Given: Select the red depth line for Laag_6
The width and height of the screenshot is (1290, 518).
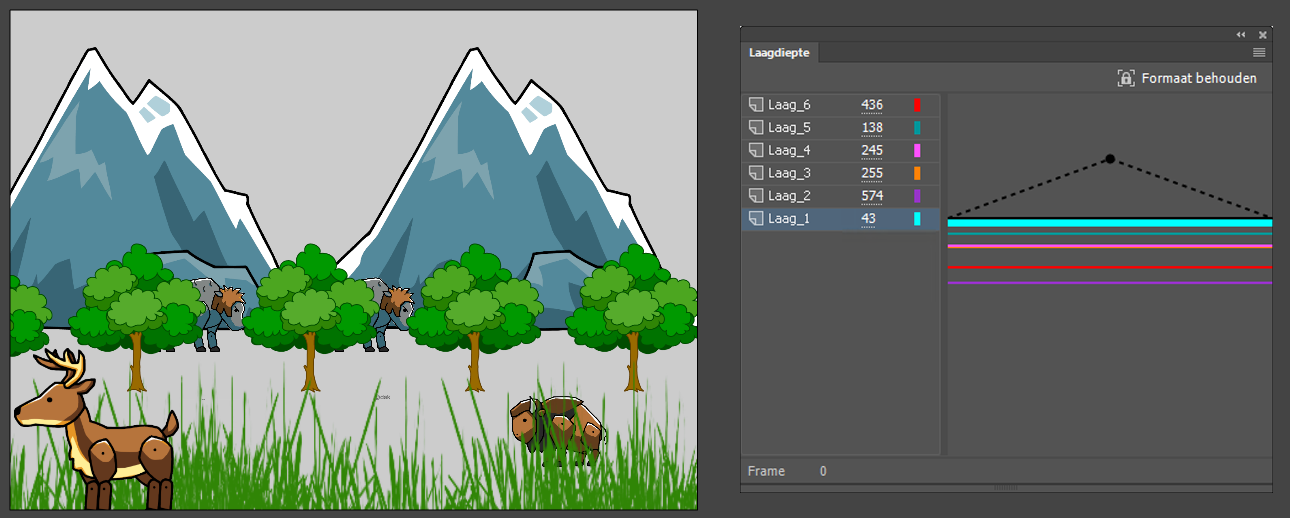Looking at the screenshot, I should [x=1110, y=267].
